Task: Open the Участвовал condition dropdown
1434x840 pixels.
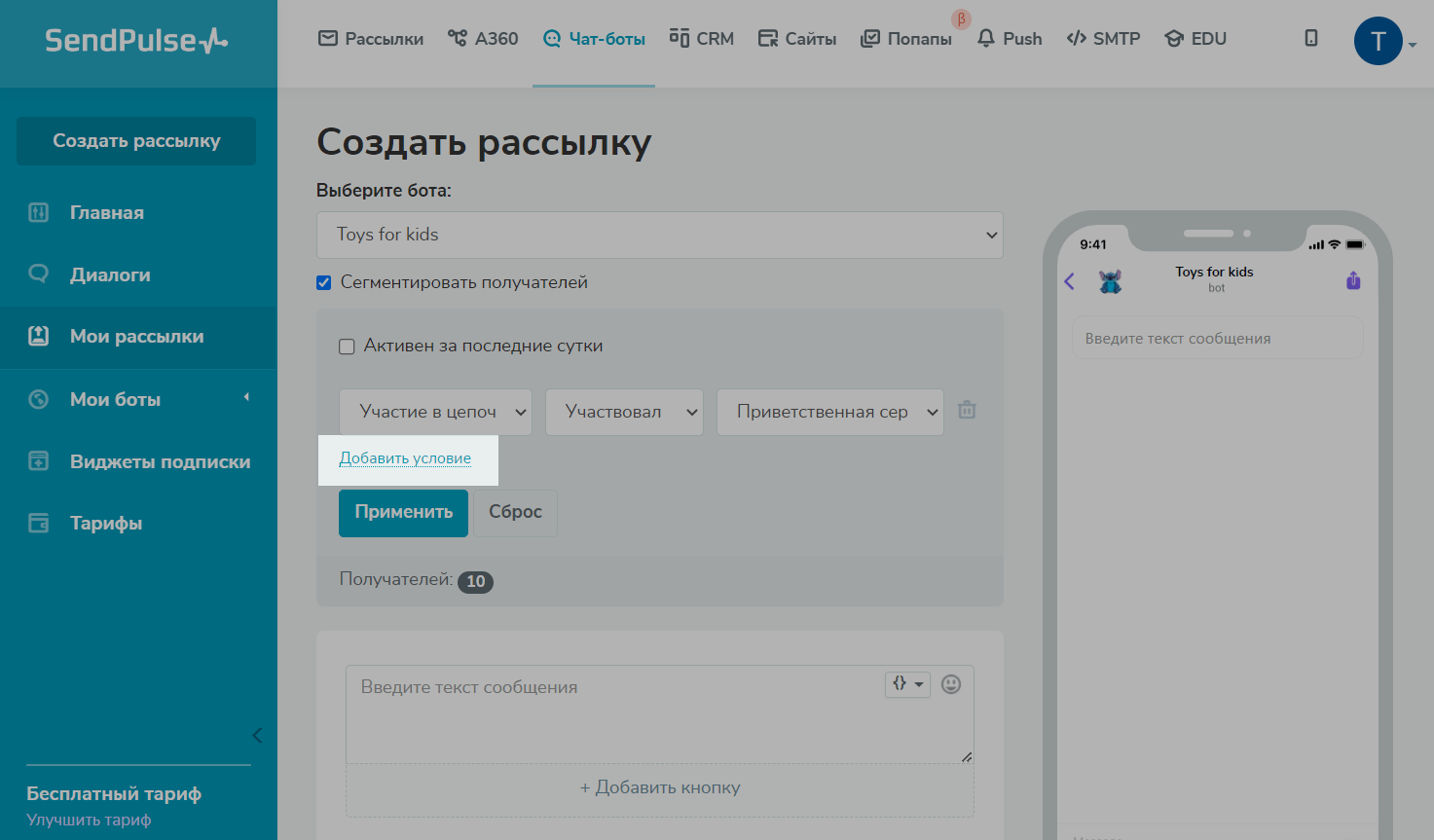Action: coord(624,413)
